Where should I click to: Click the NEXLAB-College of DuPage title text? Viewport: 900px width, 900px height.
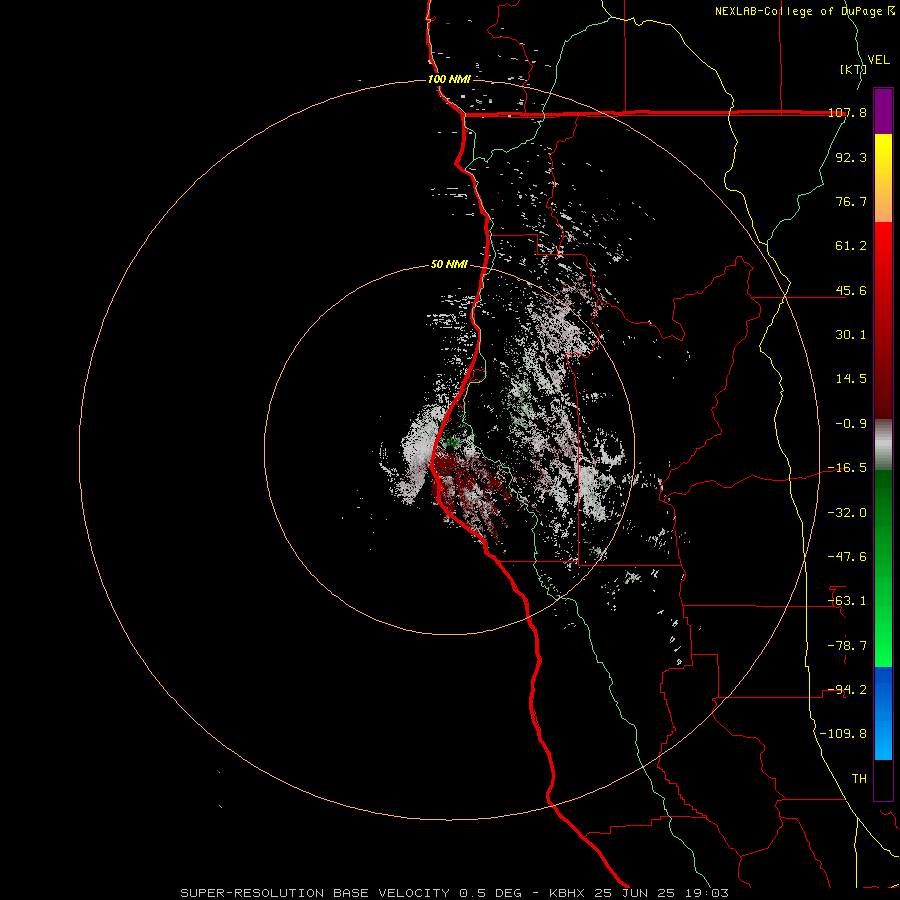tap(804, 11)
